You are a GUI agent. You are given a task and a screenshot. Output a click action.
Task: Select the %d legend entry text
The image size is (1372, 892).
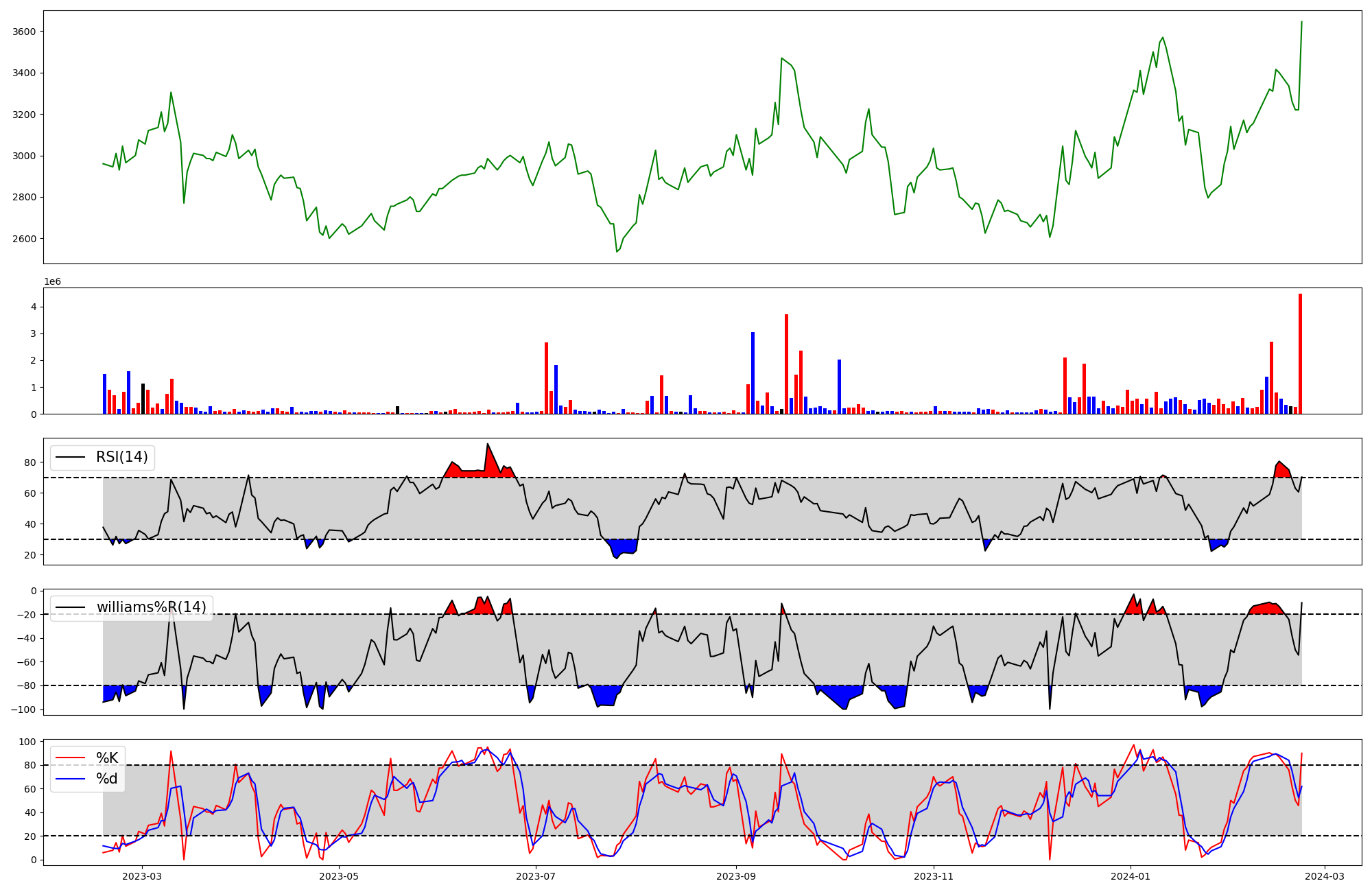[107, 779]
